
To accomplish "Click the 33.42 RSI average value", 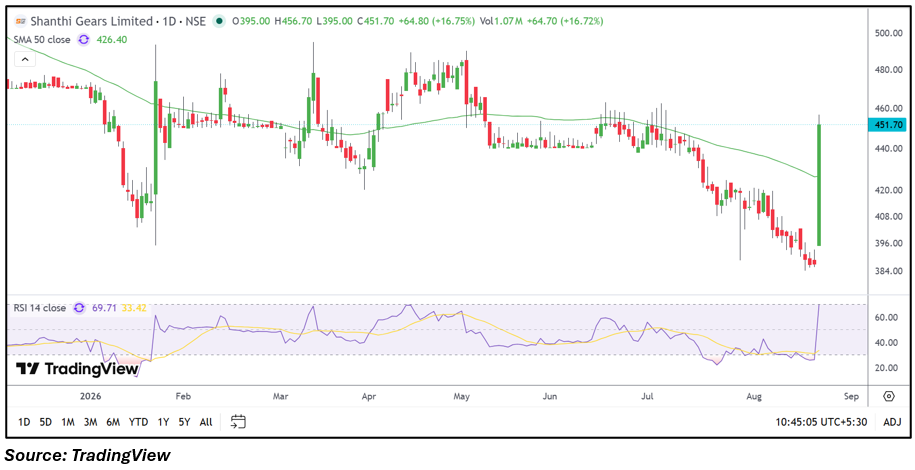I will [x=133, y=308].
